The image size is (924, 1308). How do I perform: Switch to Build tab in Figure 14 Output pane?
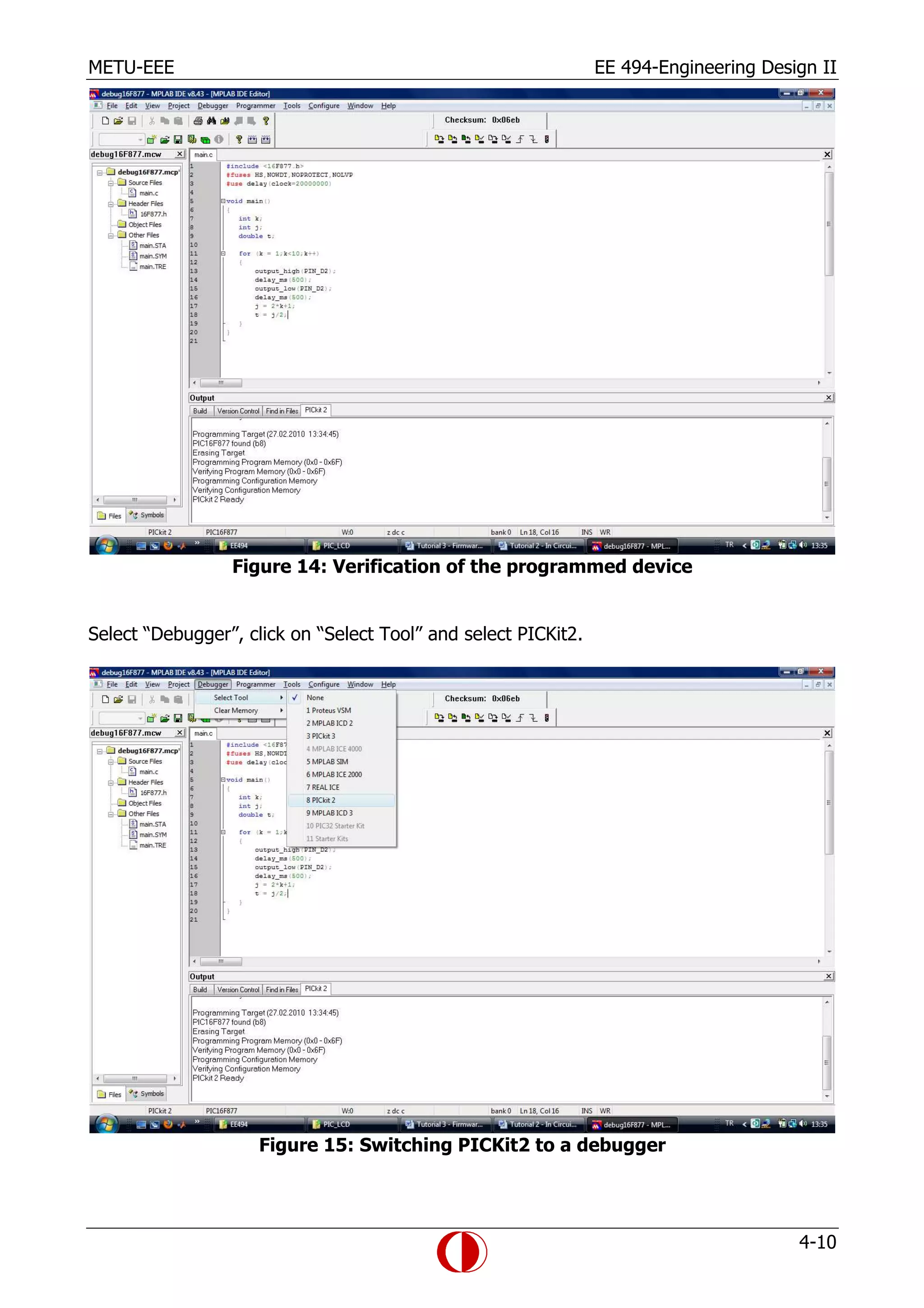[x=200, y=411]
